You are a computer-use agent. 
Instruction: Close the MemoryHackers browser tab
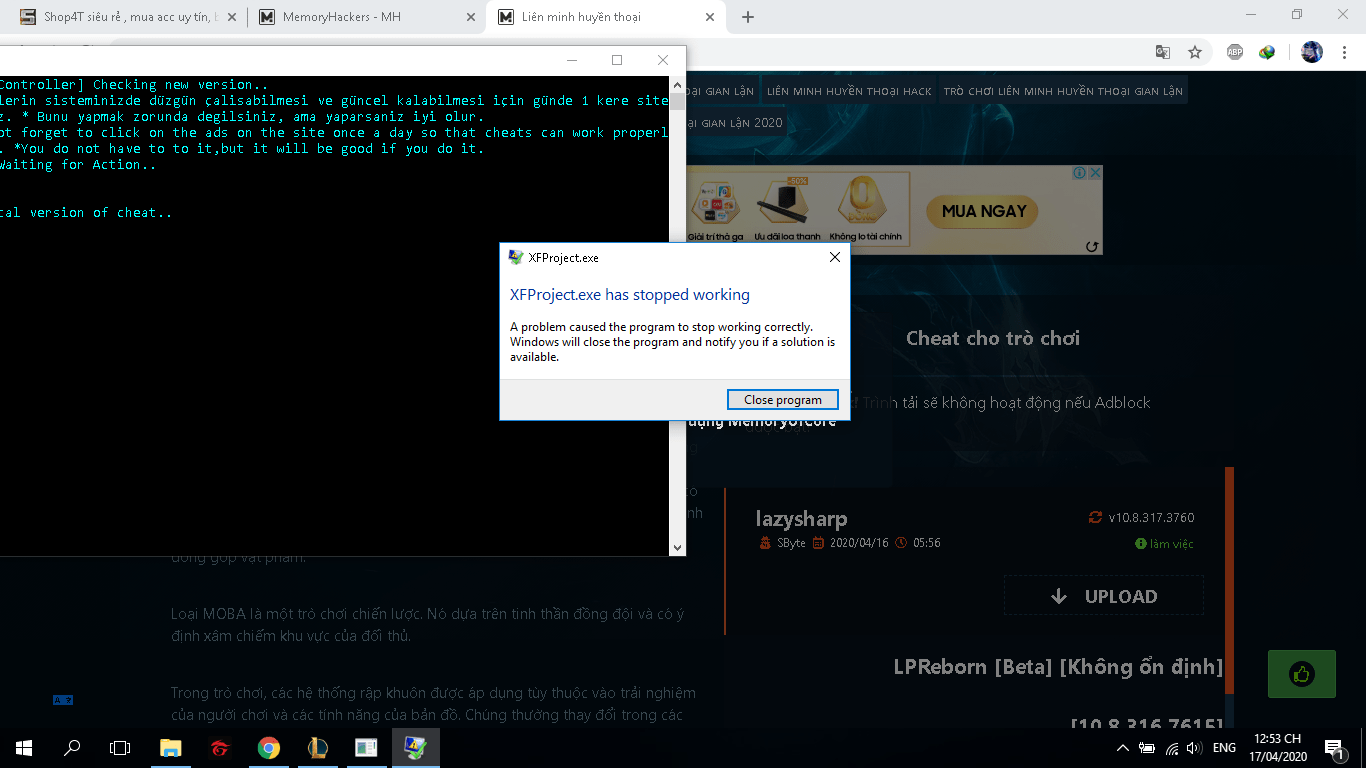(471, 17)
